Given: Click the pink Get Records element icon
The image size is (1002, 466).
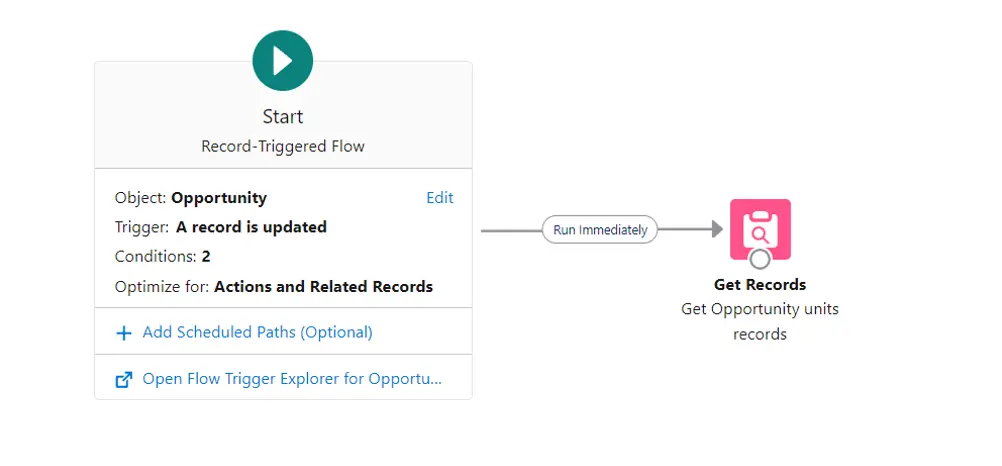Looking at the screenshot, I should point(760,228).
